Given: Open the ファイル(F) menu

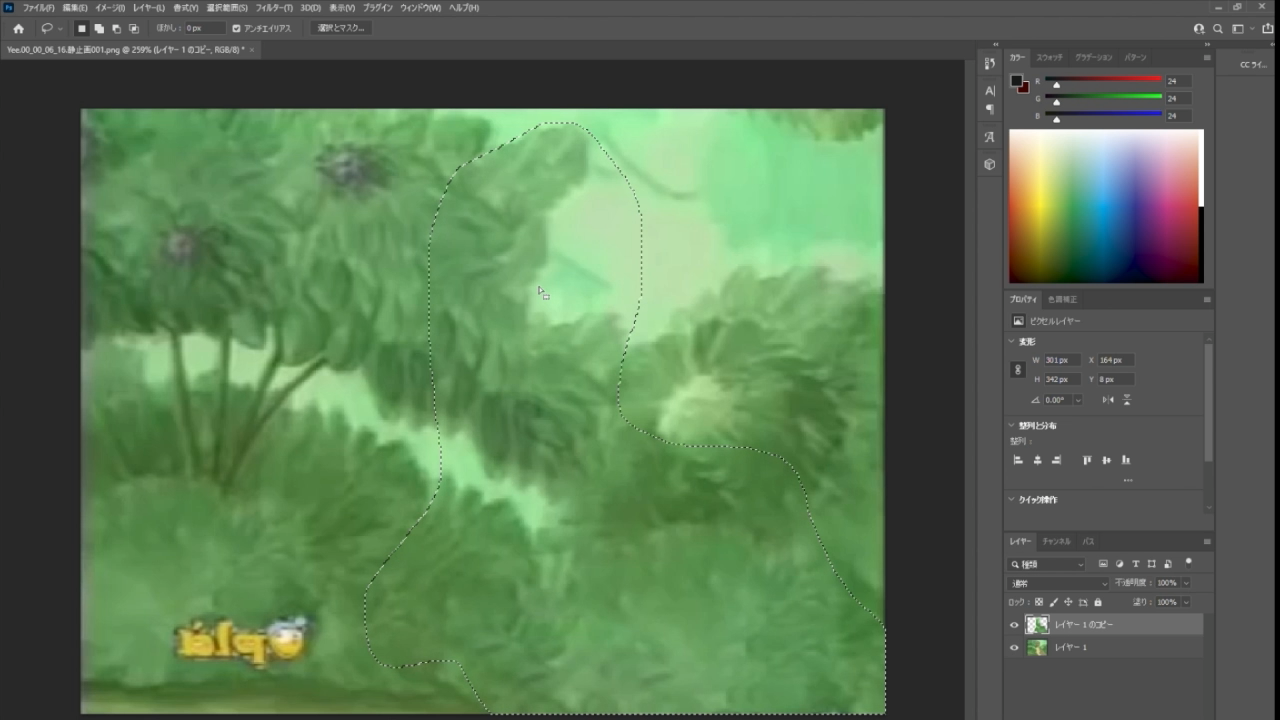Looking at the screenshot, I should [38, 7].
